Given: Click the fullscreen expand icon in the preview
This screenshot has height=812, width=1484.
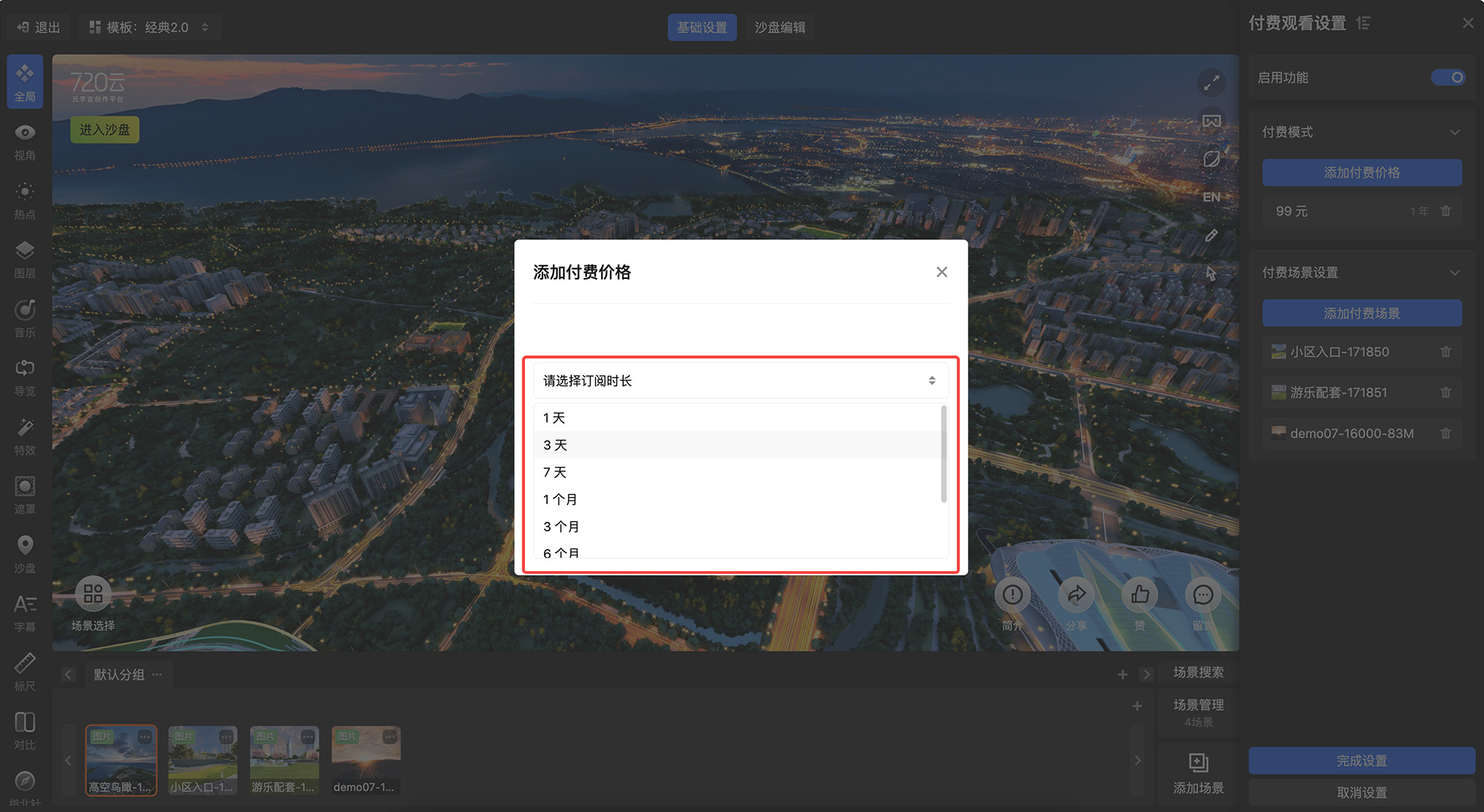Looking at the screenshot, I should point(1211,82).
